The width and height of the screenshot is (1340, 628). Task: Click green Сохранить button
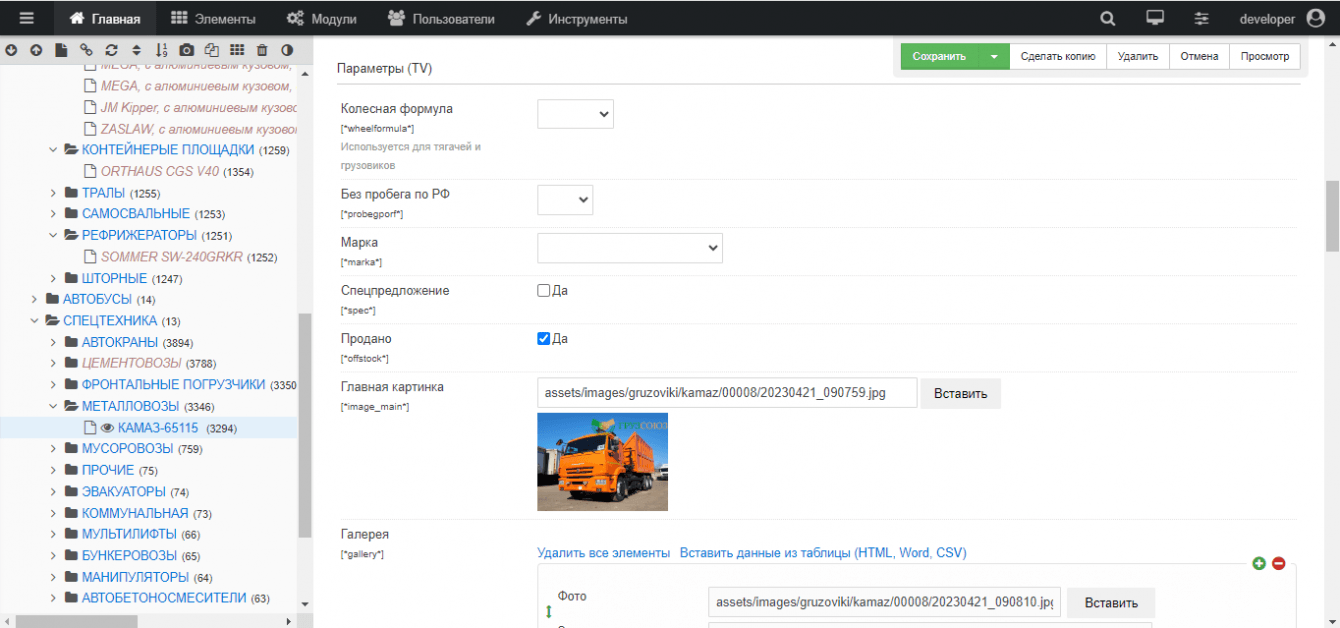click(x=940, y=57)
